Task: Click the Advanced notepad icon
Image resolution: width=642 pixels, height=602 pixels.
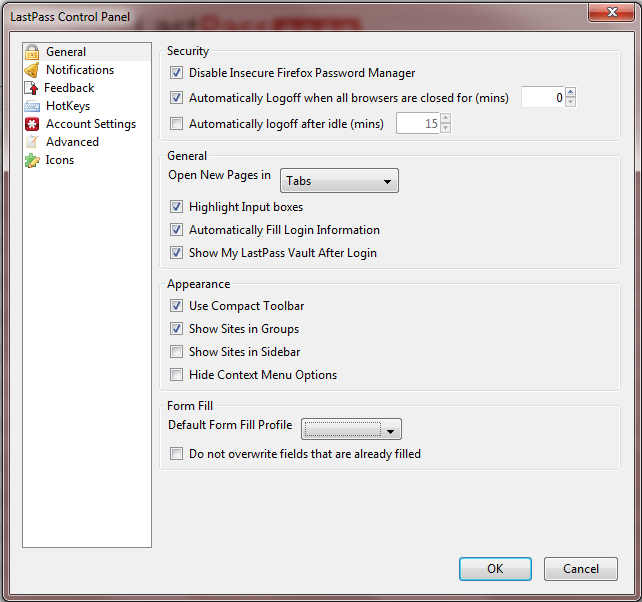Action: pyautogui.click(x=32, y=142)
